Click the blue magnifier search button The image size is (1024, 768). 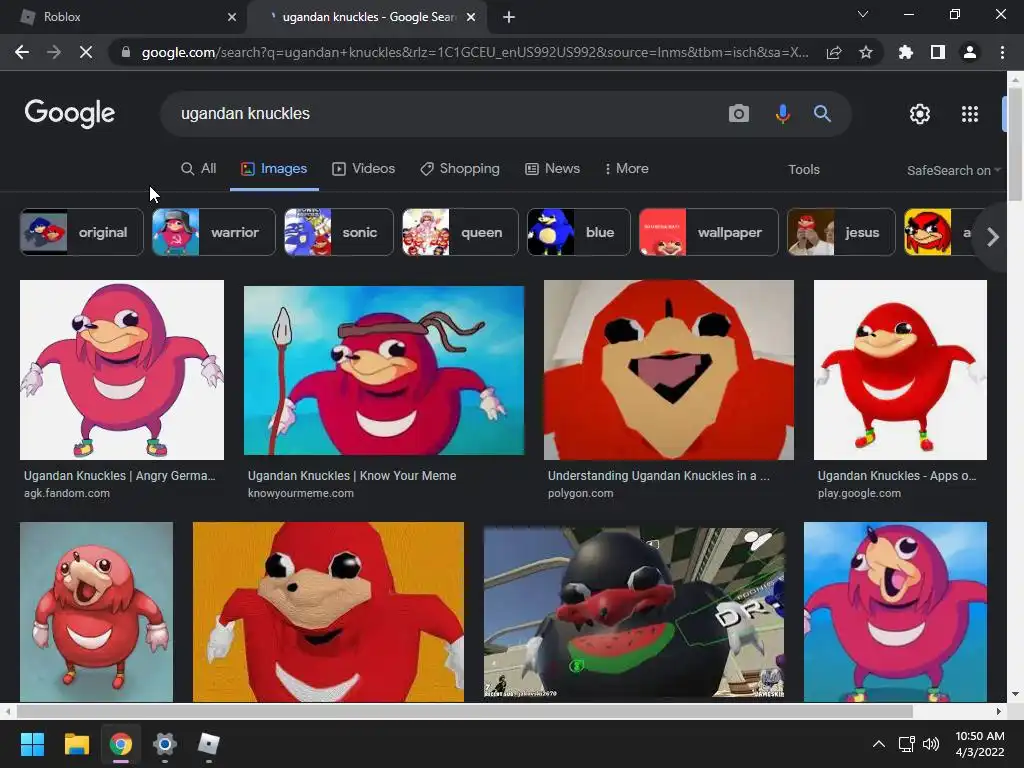[x=822, y=114]
